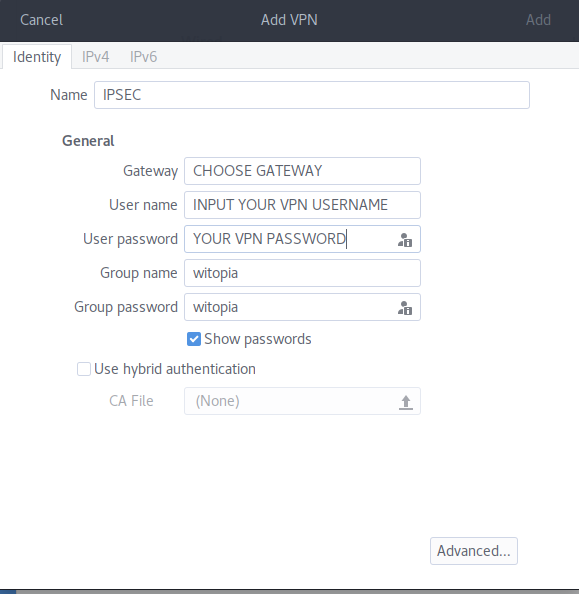Switch to the IPv4 tab
579x594 pixels.
click(x=95, y=57)
